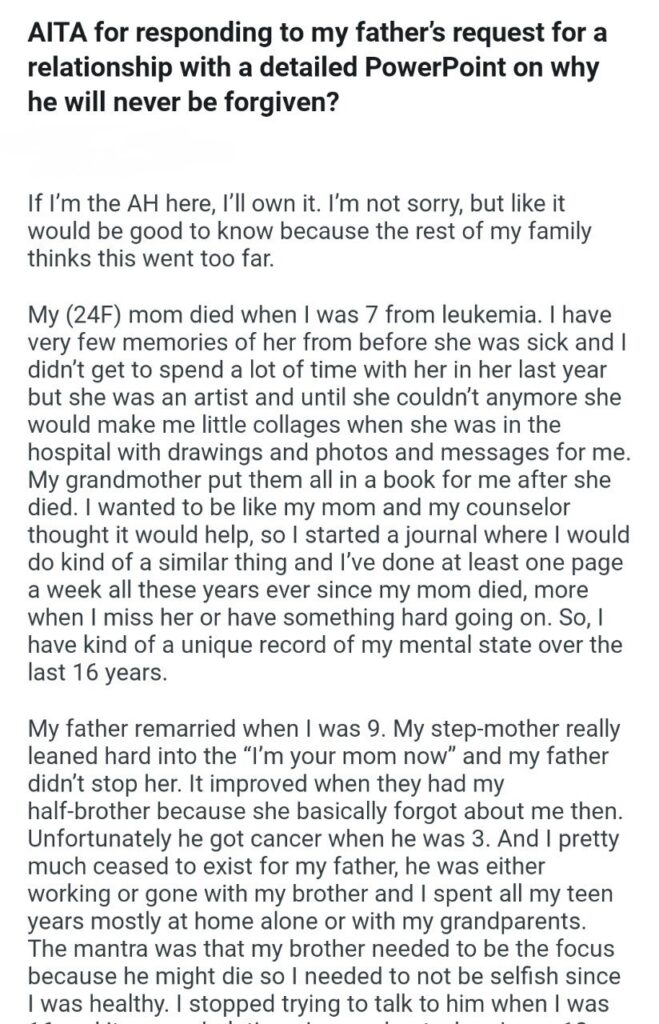This screenshot has height=1024, width=659.
Task: Click the post title beginning "AITA for responding"
Action: tap(317, 67)
